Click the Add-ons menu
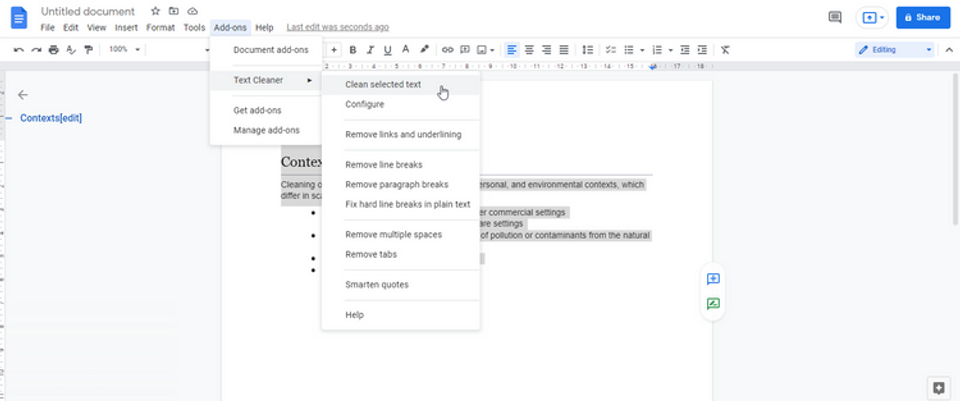960x401 pixels. point(230,28)
